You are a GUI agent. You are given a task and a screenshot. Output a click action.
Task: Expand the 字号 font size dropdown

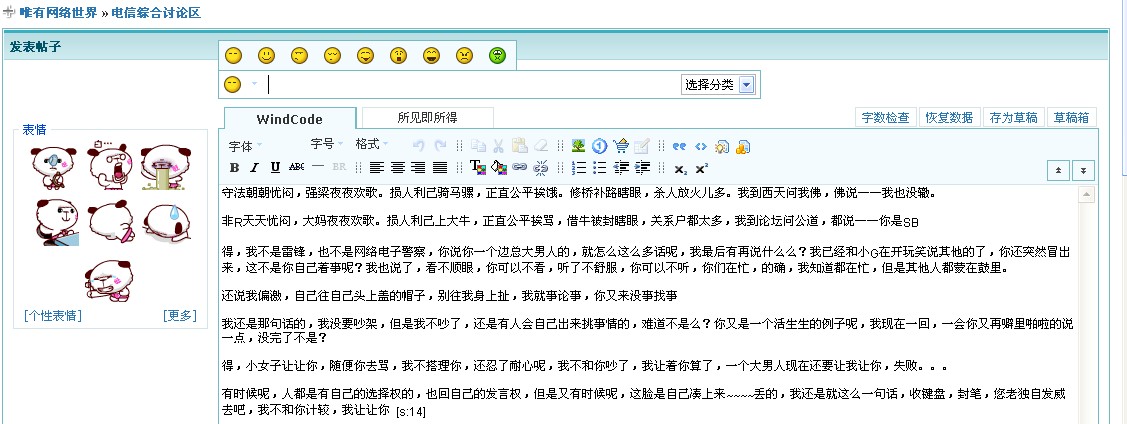326,145
